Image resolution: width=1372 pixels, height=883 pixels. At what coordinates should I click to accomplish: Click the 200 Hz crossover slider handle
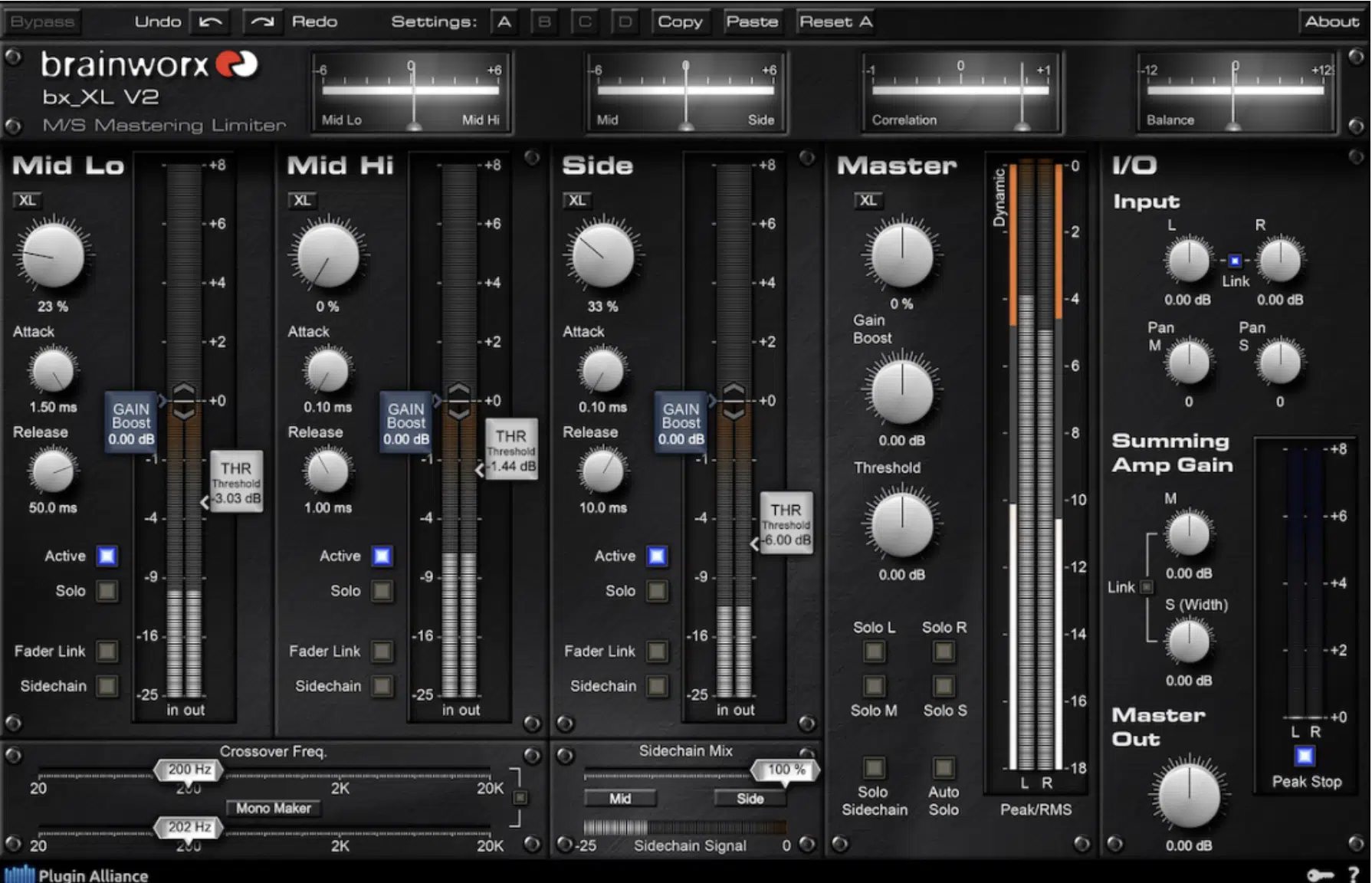pos(189,770)
